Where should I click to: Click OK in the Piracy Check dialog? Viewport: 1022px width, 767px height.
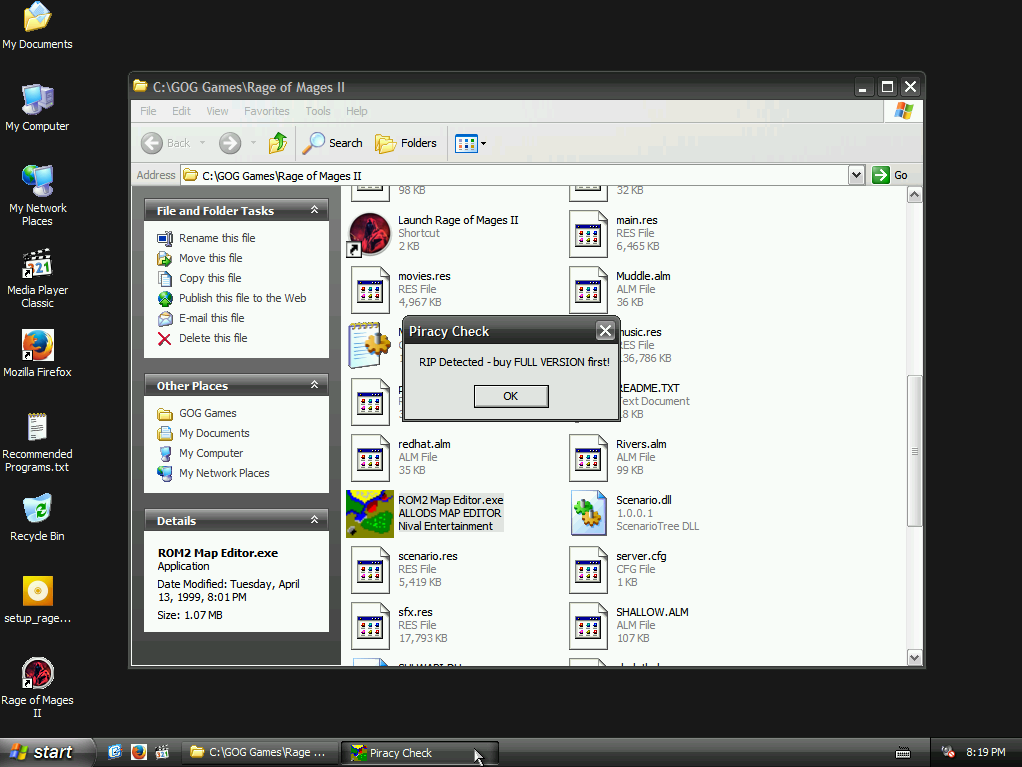click(x=511, y=396)
